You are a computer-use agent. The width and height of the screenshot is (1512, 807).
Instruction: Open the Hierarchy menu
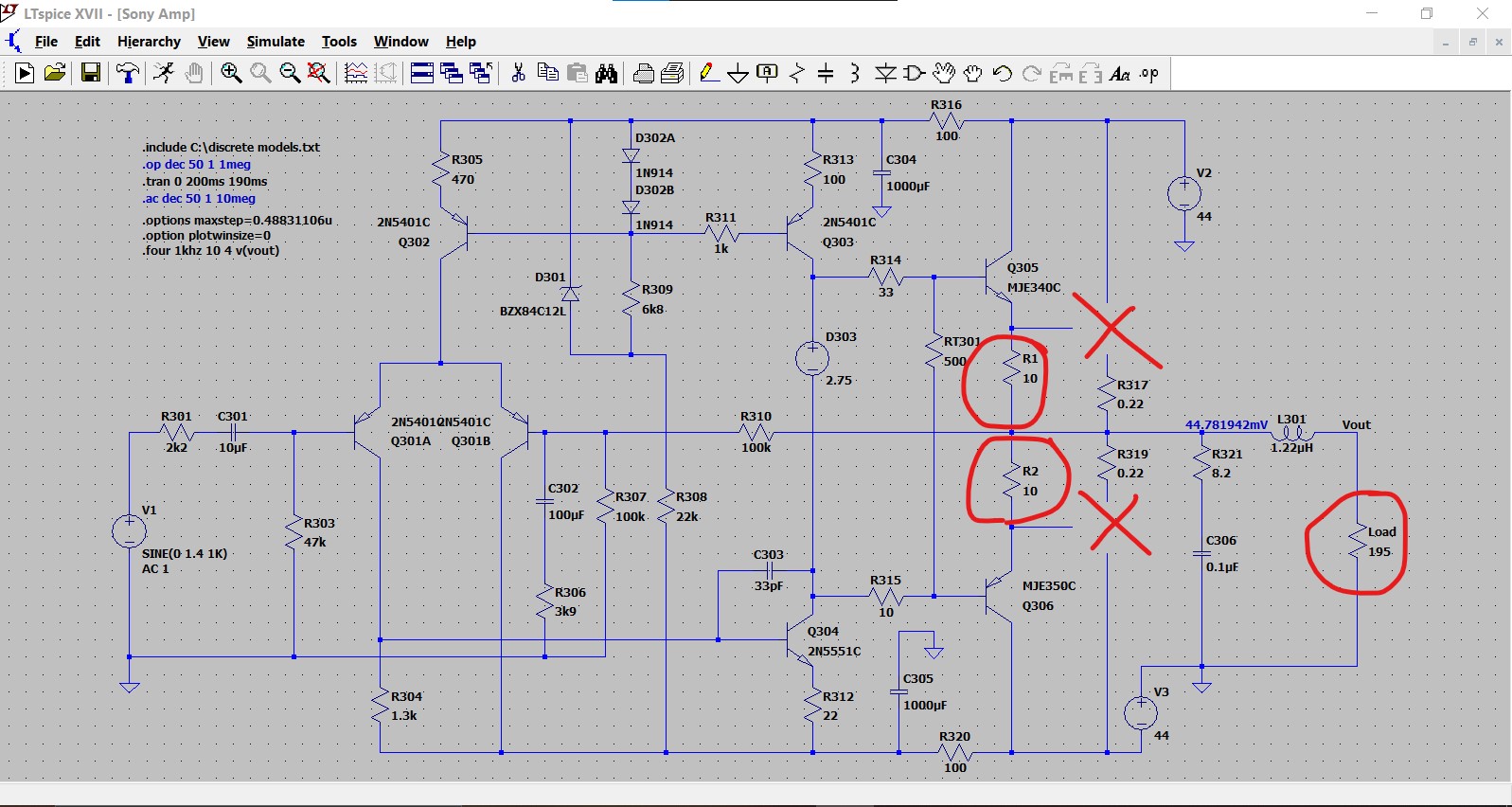coord(149,42)
